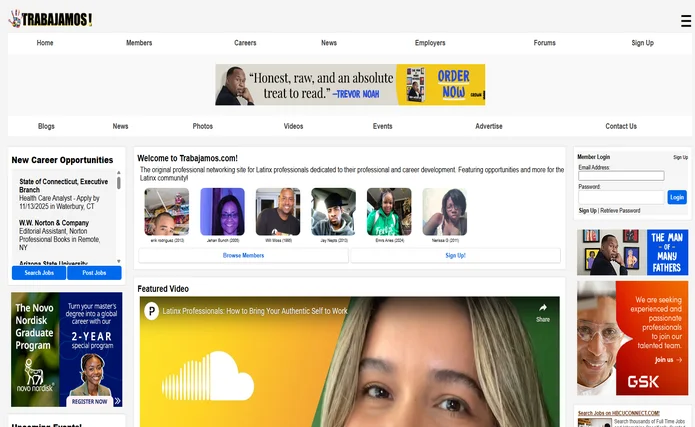The height and width of the screenshot is (427, 695).
Task: Click The Man of Many Fathers ad
Action: pos(633,252)
